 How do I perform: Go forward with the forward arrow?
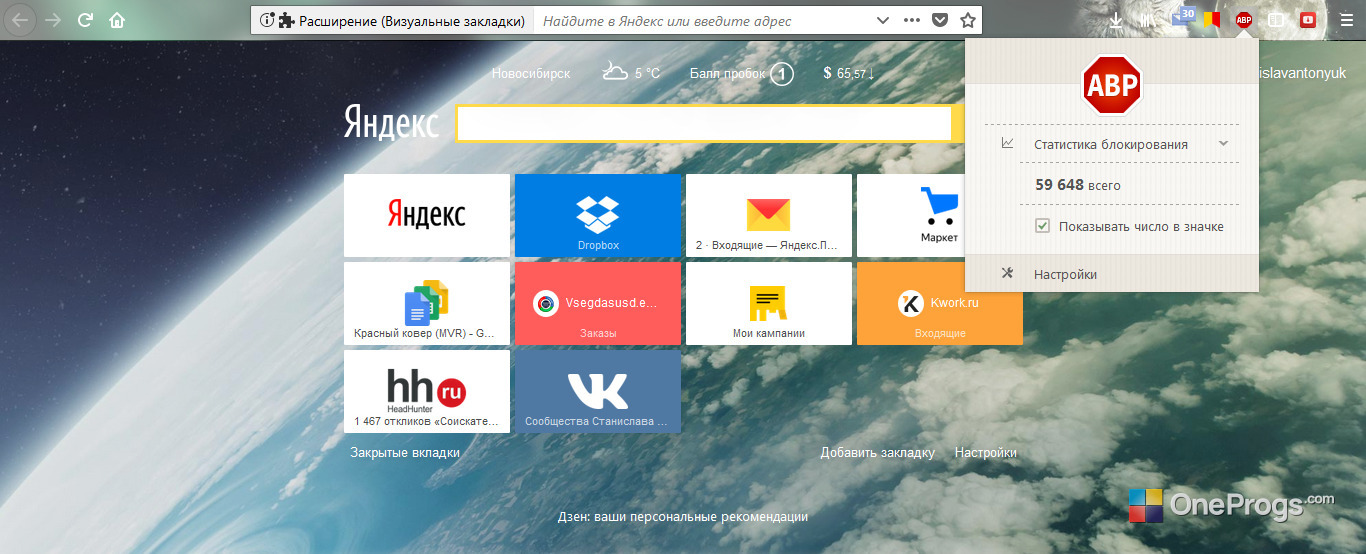pyautogui.click(x=53, y=20)
